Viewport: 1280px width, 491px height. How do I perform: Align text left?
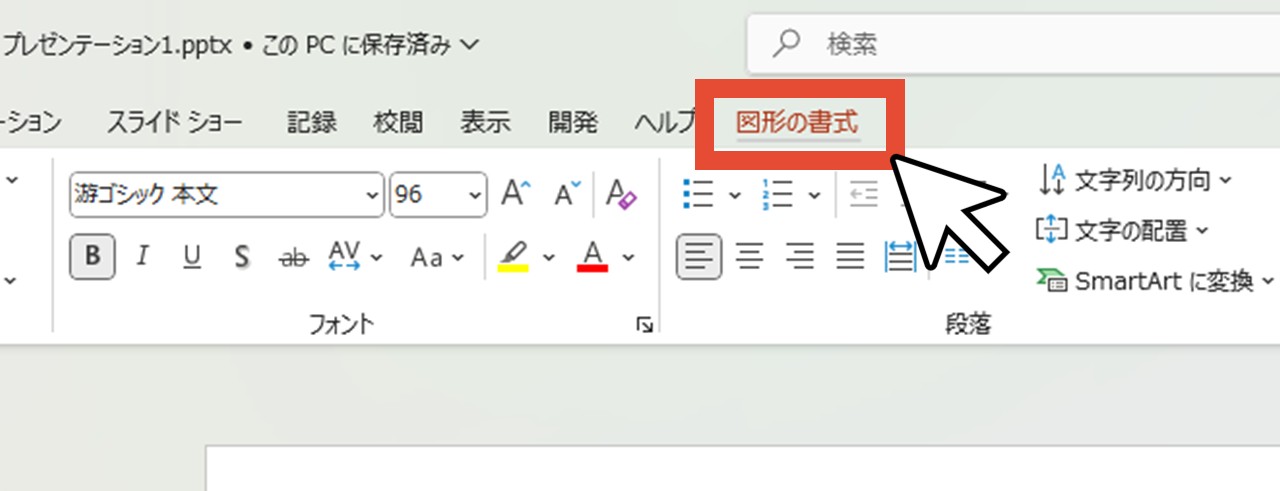pyautogui.click(x=698, y=257)
